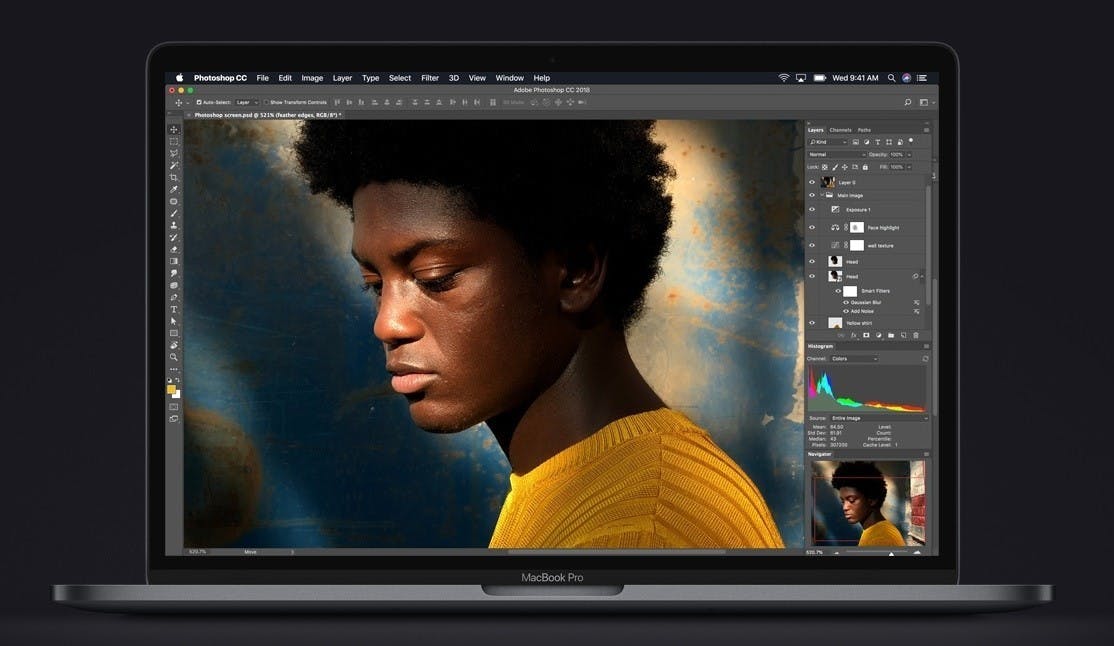
Task: Open the Histogram panel options menu
Action: pyautogui.click(x=926, y=346)
